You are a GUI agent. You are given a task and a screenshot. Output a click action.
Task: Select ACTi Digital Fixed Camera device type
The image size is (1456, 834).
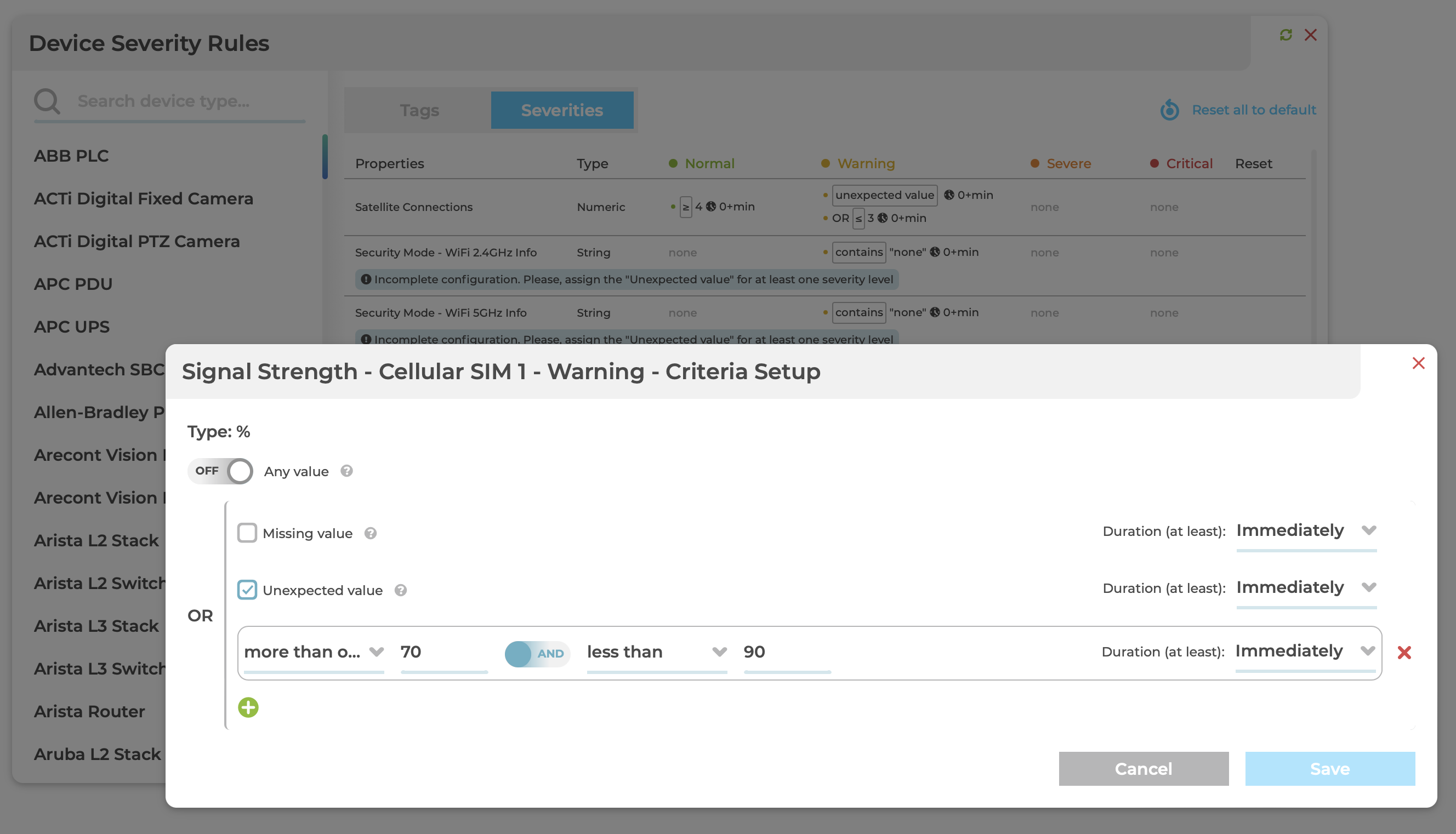[x=143, y=199]
